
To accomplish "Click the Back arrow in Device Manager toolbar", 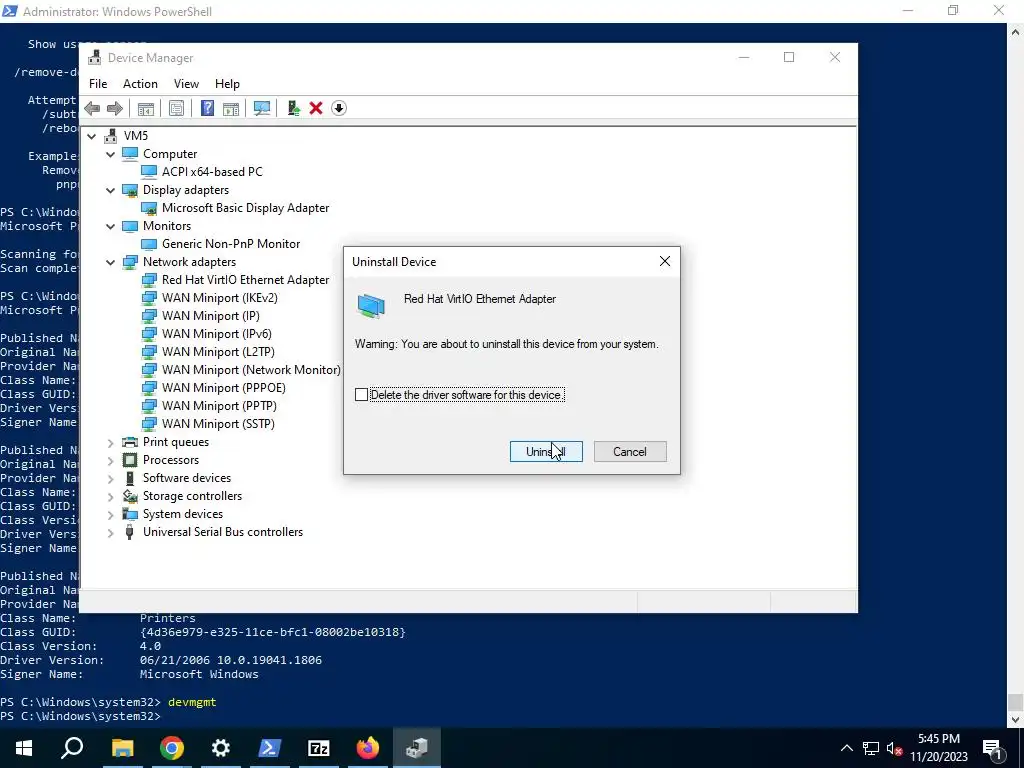I will pyautogui.click(x=92, y=108).
